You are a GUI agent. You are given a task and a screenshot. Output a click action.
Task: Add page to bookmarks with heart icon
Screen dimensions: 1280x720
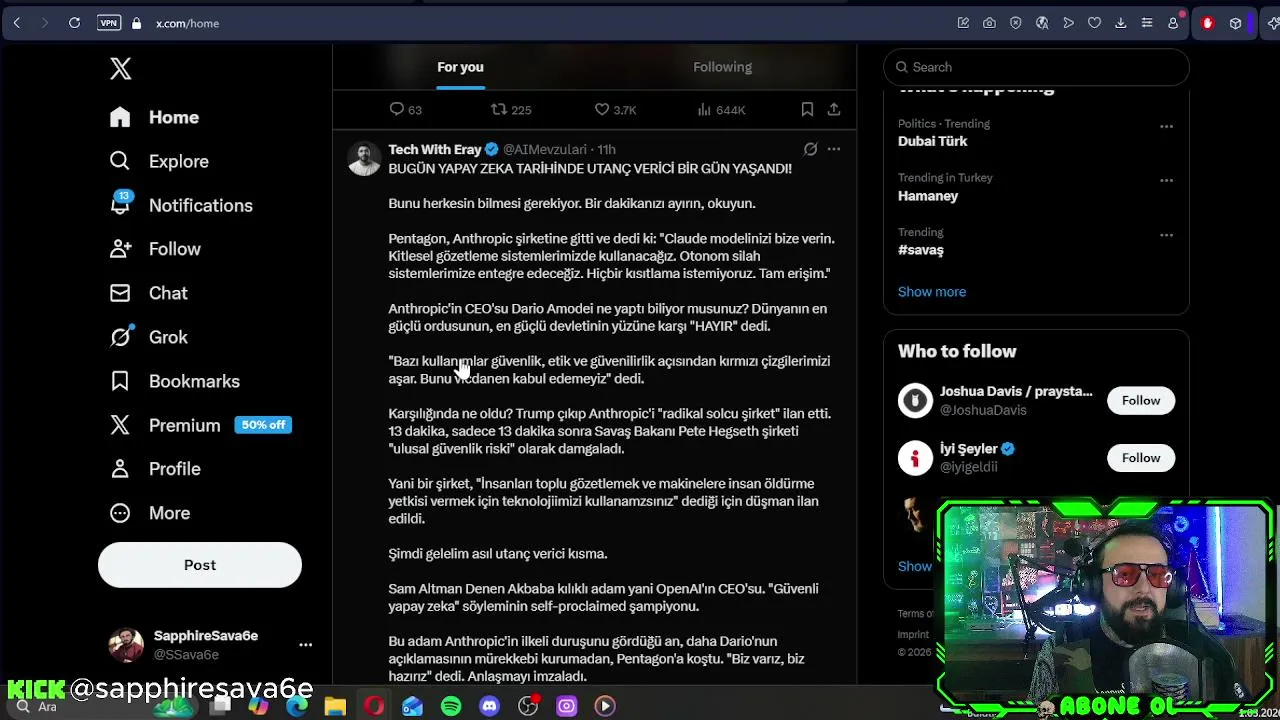pyautogui.click(x=1094, y=23)
